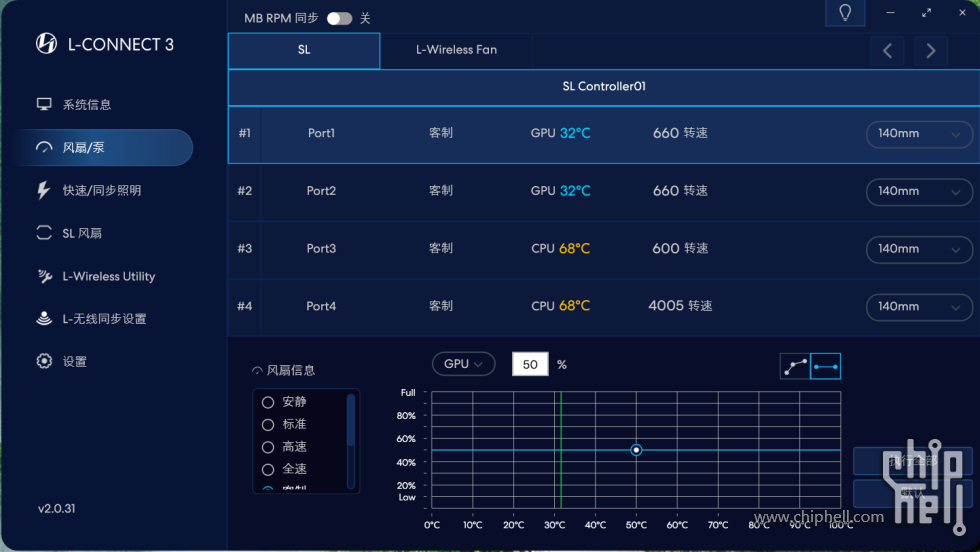The height and width of the screenshot is (552, 980).
Task: Open 设置 in the sidebar
Action: pos(74,361)
